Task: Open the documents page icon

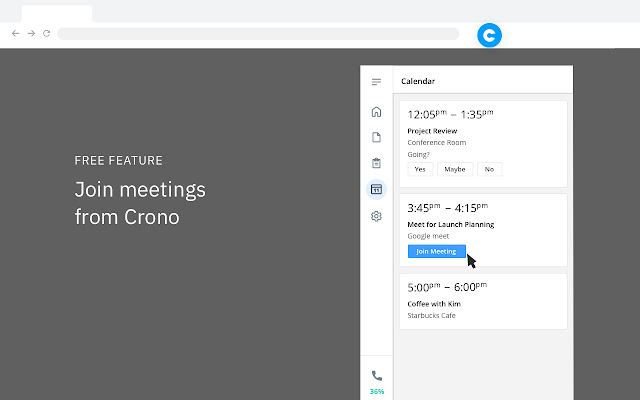Action: [376, 137]
